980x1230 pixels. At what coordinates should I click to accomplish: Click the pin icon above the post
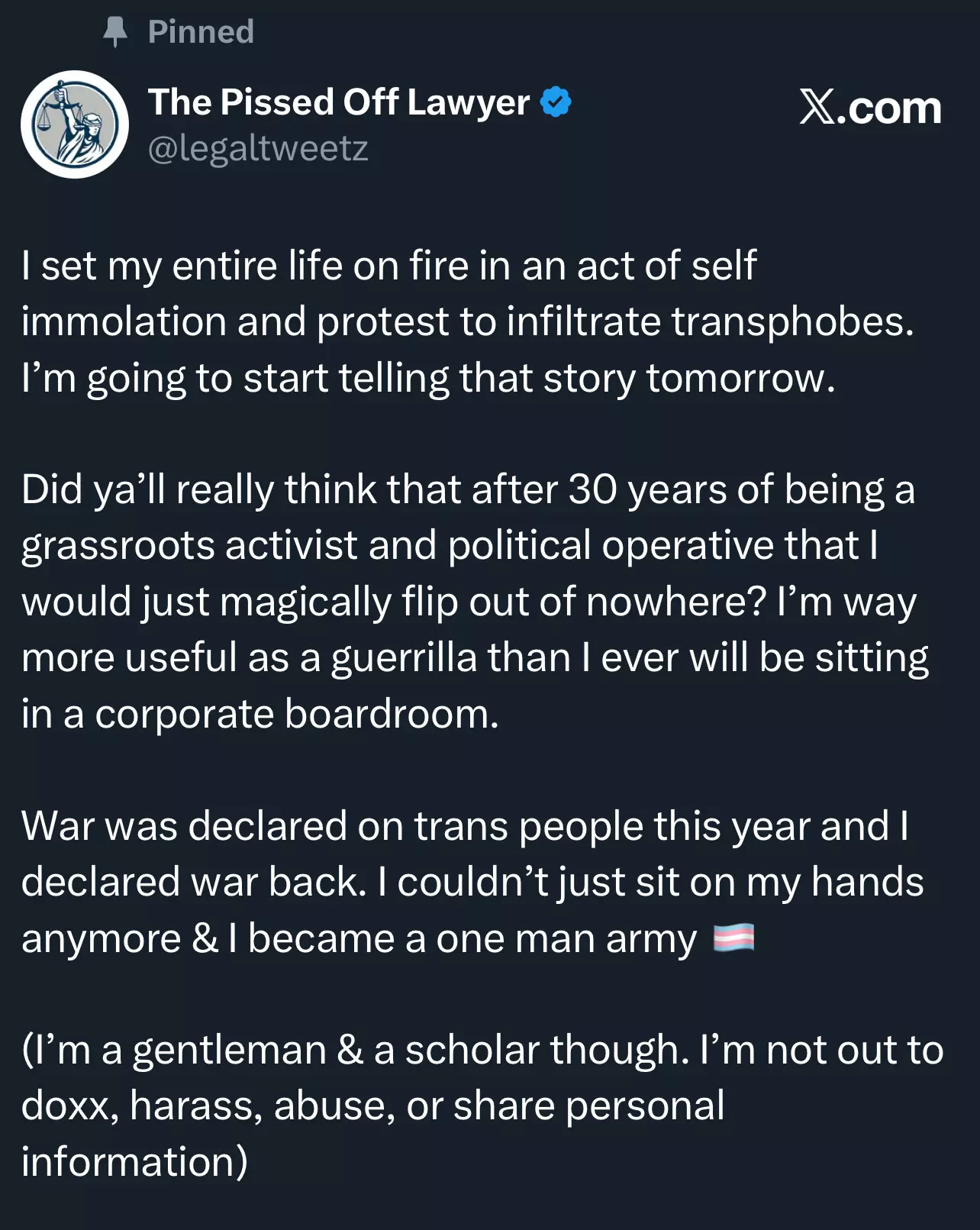coord(115,32)
